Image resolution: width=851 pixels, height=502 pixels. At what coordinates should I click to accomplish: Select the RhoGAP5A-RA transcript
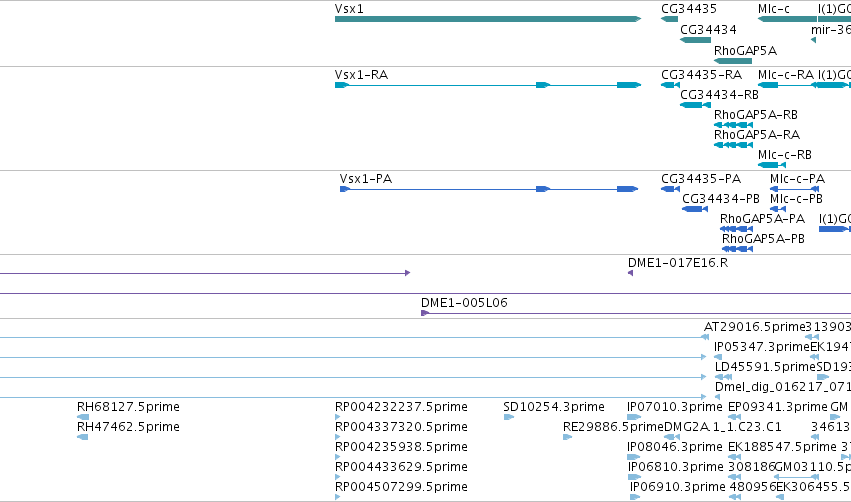point(733,145)
